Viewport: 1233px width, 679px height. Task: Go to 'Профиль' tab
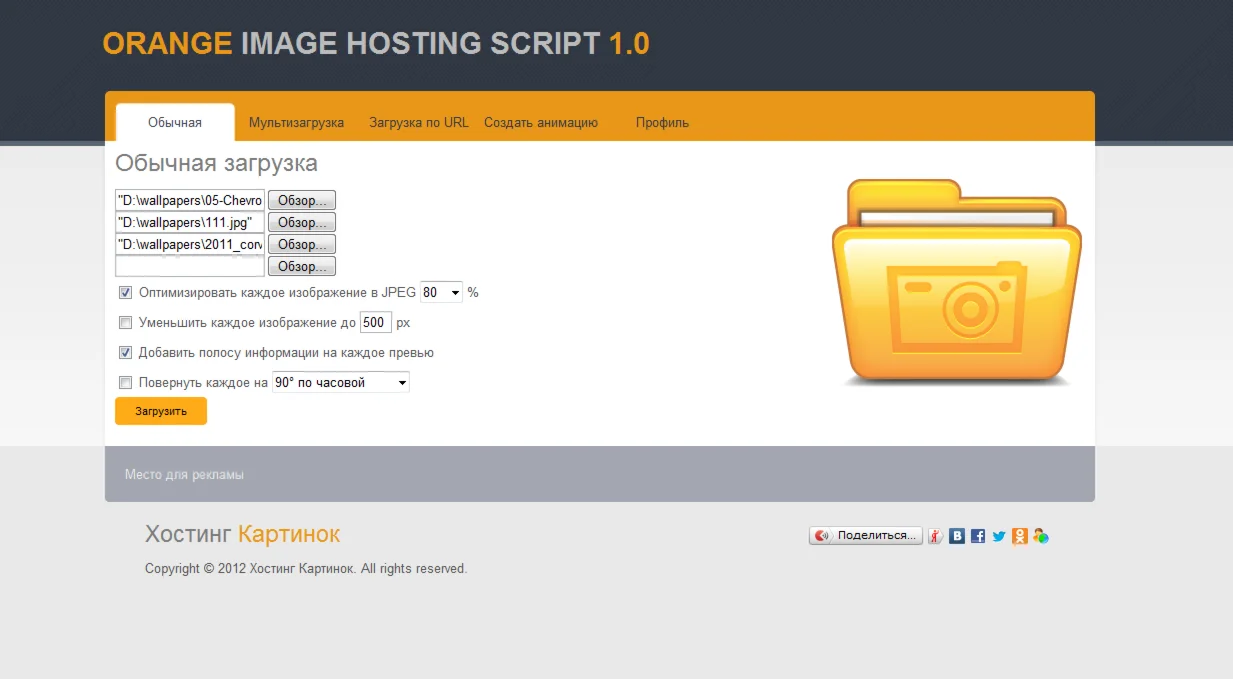(x=662, y=123)
